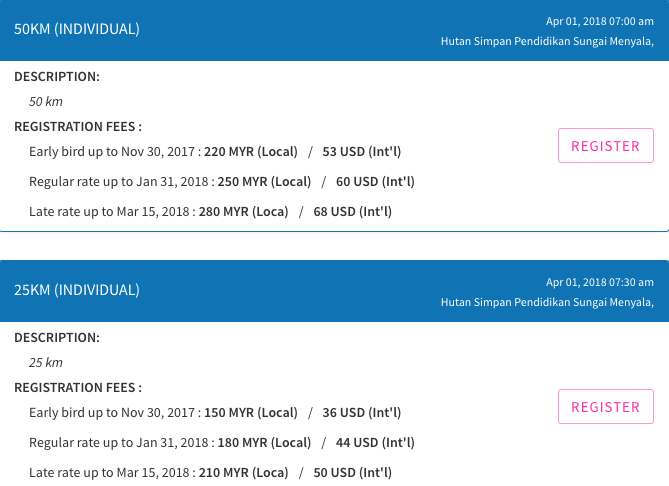
Task: Click the 25 km description text
Action: 46,363
